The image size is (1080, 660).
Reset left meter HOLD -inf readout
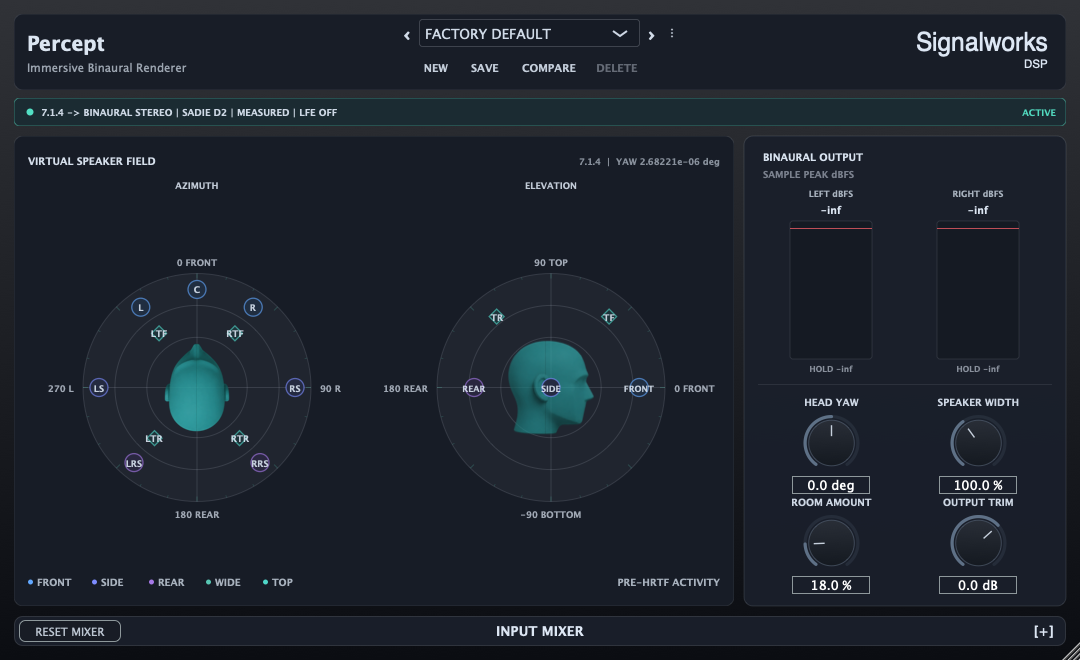tap(831, 369)
